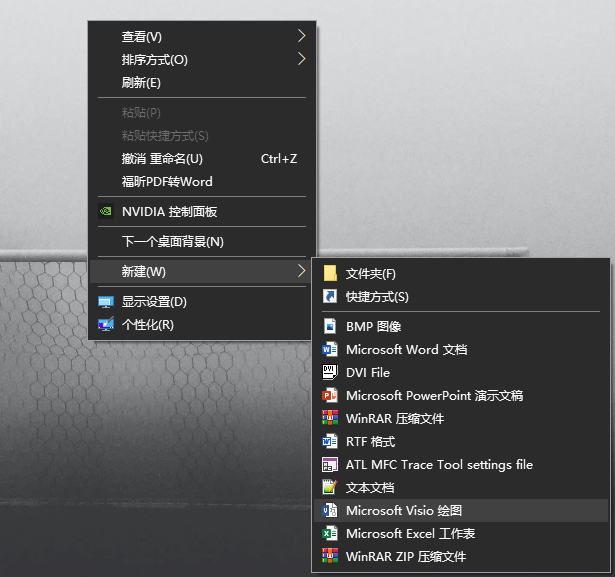Click the shortcut arrow icon (快捷方式)
Image resolution: width=615 pixels, height=577 pixels.
click(x=330, y=296)
